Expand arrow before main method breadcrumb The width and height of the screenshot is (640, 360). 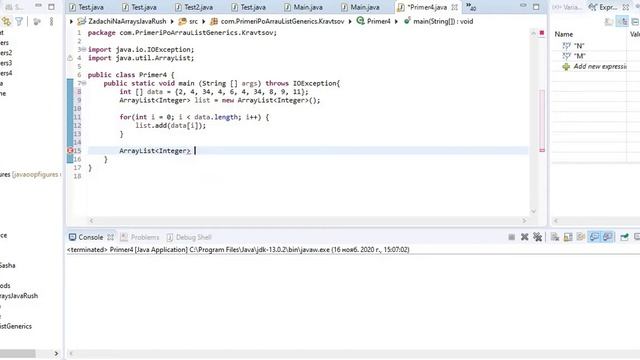pyautogui.click(x=396, y=21)
